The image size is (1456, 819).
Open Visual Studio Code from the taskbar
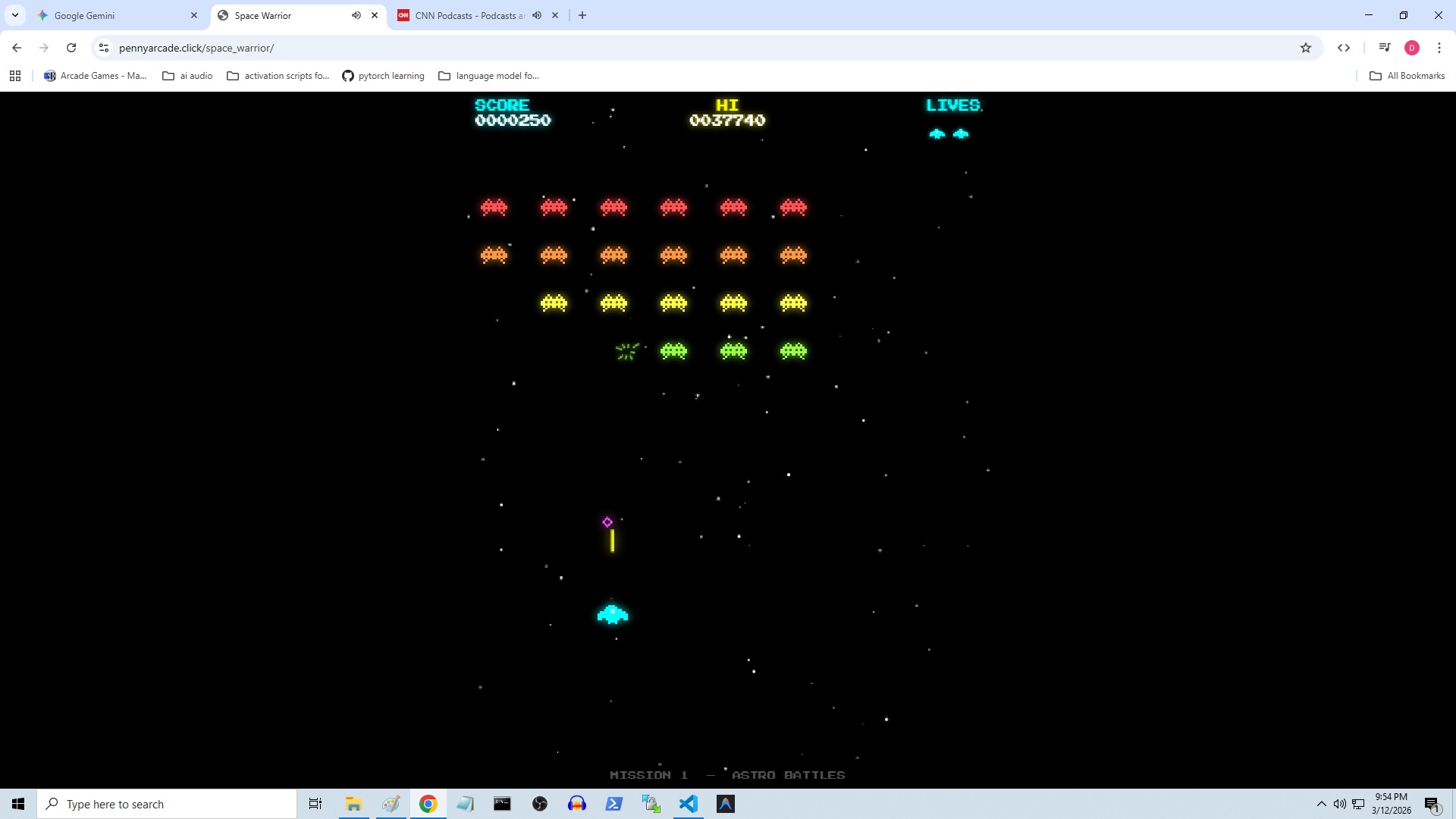(689, 803)
